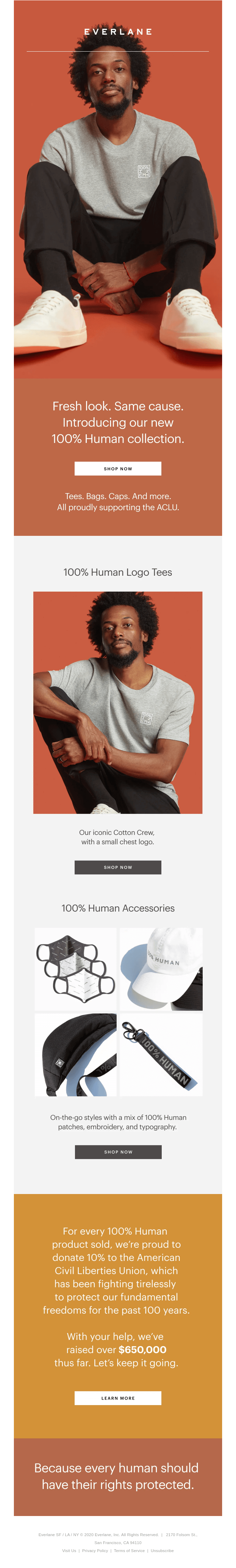Click the 100% Human Accessories heading
The image size is (236, 1568).
pyautogui.click(x=118, y=908)
